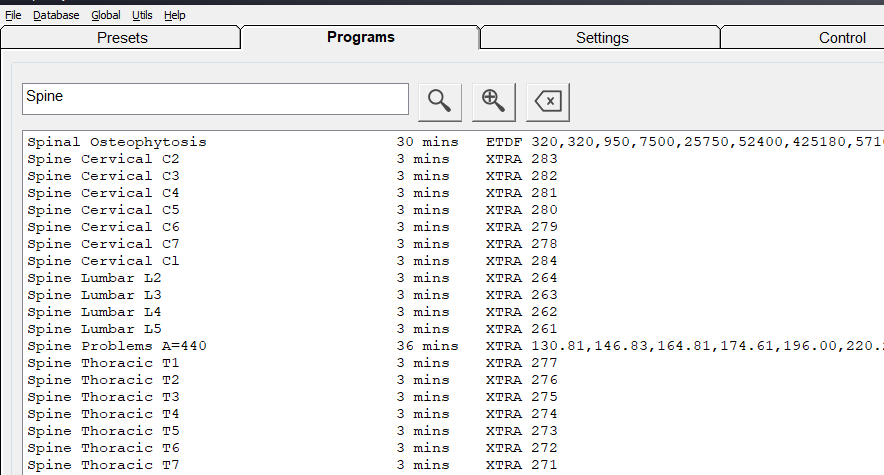Screen dimensions: 884x475
Task: Select the Programs tab
Action: click(x=361, y=37)
